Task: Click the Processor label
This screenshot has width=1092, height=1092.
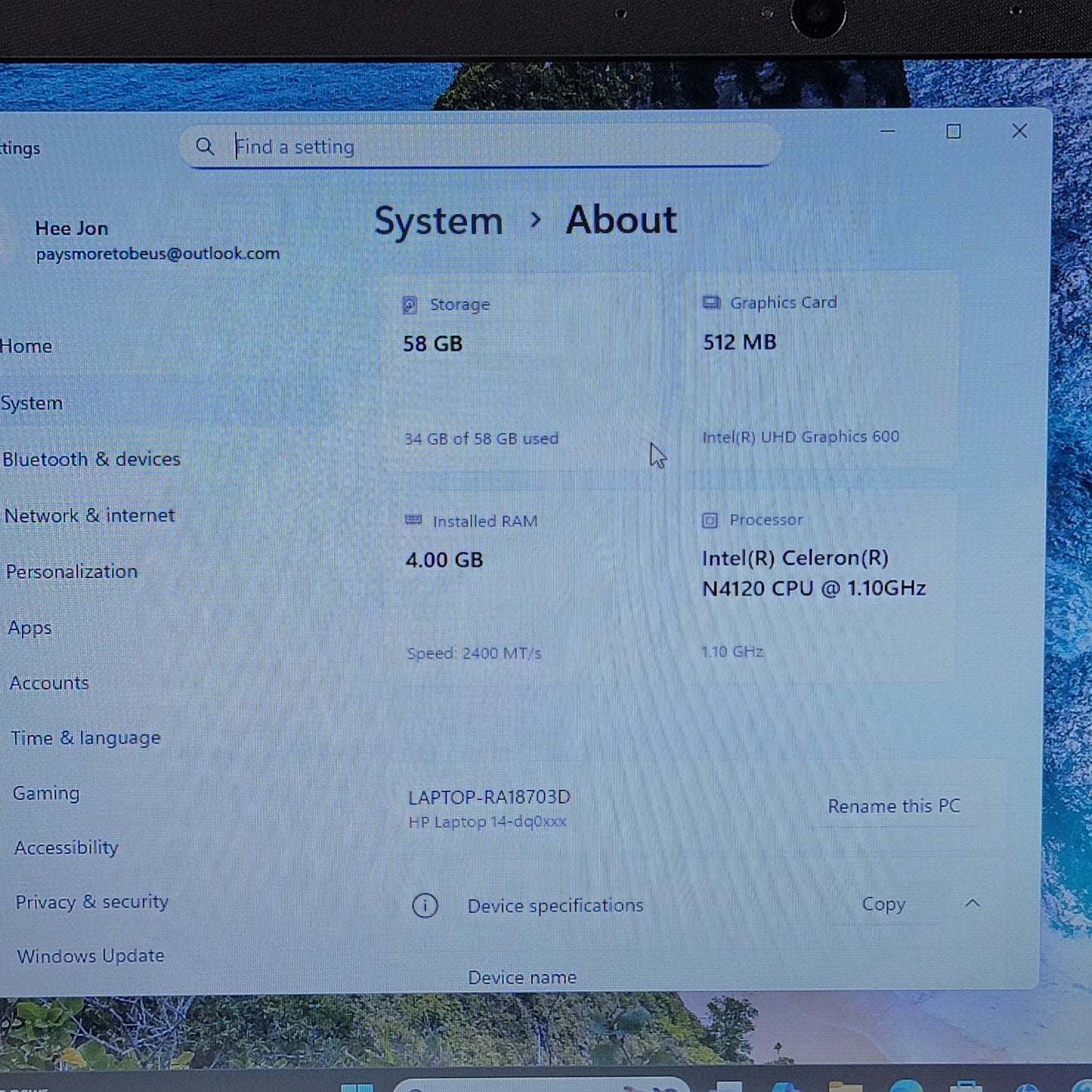Action: pos(766,520)
